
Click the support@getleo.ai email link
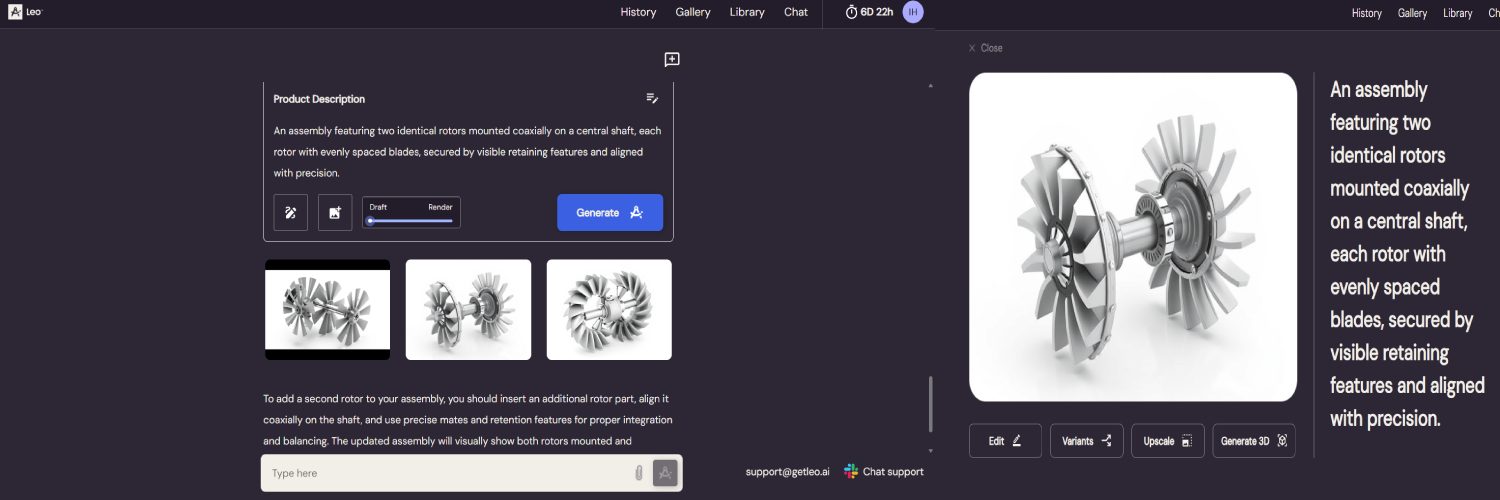click(787, 472)
